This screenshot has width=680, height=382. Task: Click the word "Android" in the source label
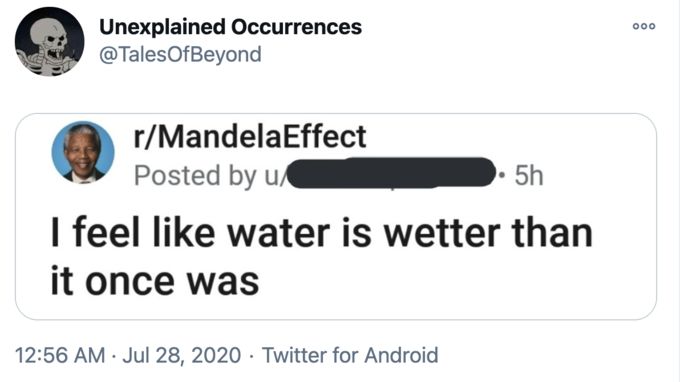(401, 355)
